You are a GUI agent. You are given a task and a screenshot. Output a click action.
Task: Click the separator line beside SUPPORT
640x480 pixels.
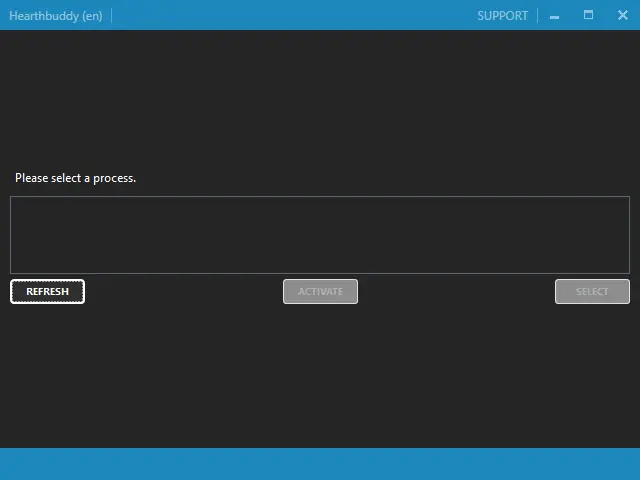537,15
